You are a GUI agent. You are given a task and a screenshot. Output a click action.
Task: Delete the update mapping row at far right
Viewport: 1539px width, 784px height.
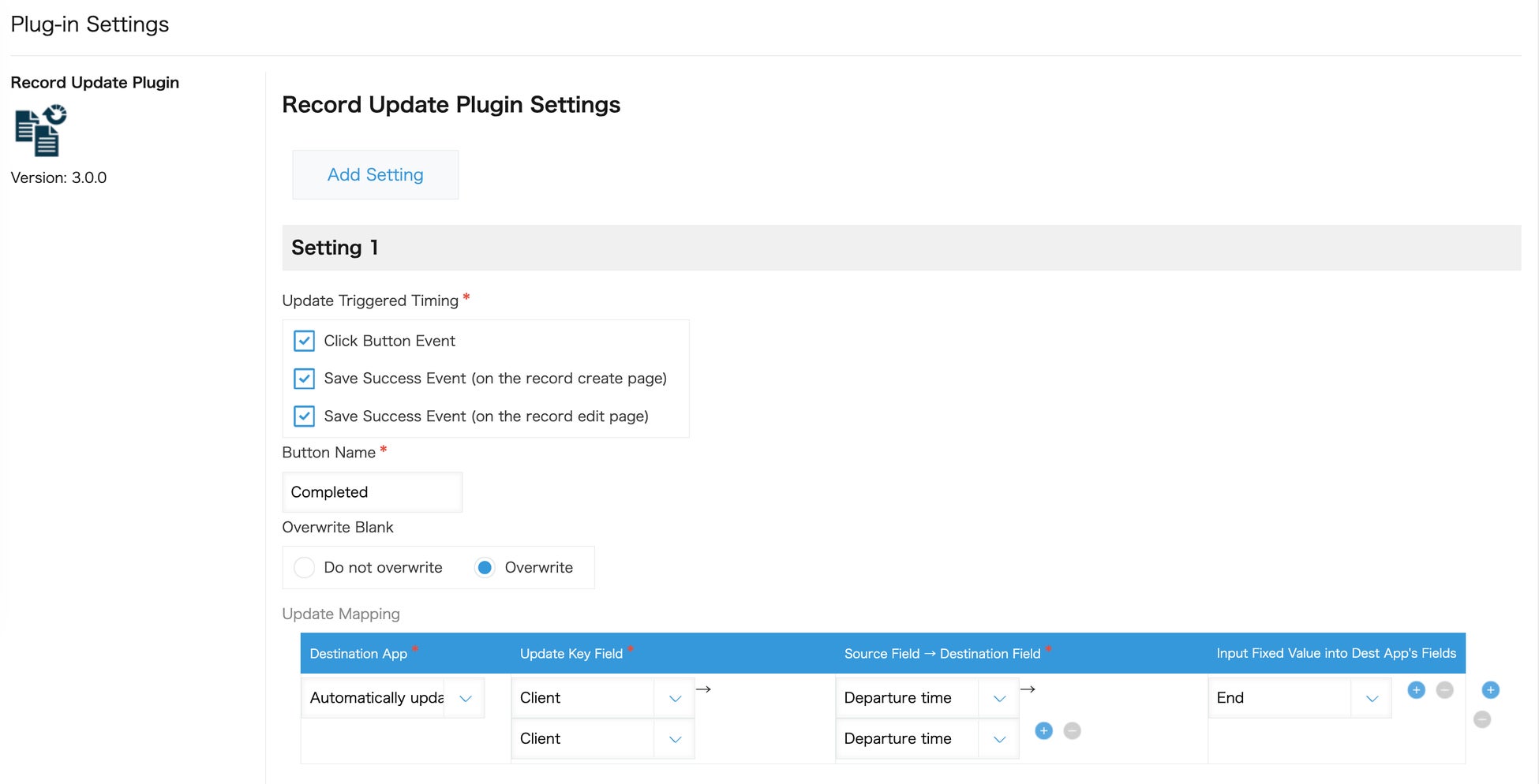[1482, 719]
